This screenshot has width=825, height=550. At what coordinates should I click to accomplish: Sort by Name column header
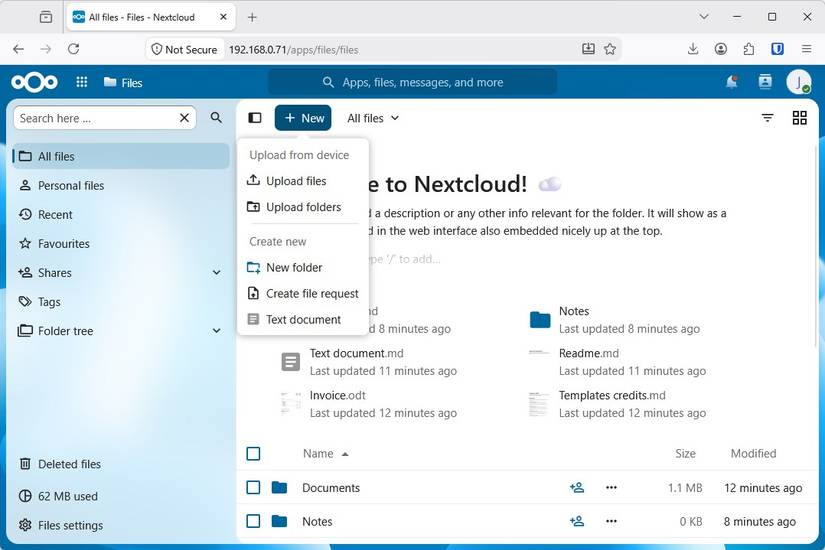click(326, 454)
